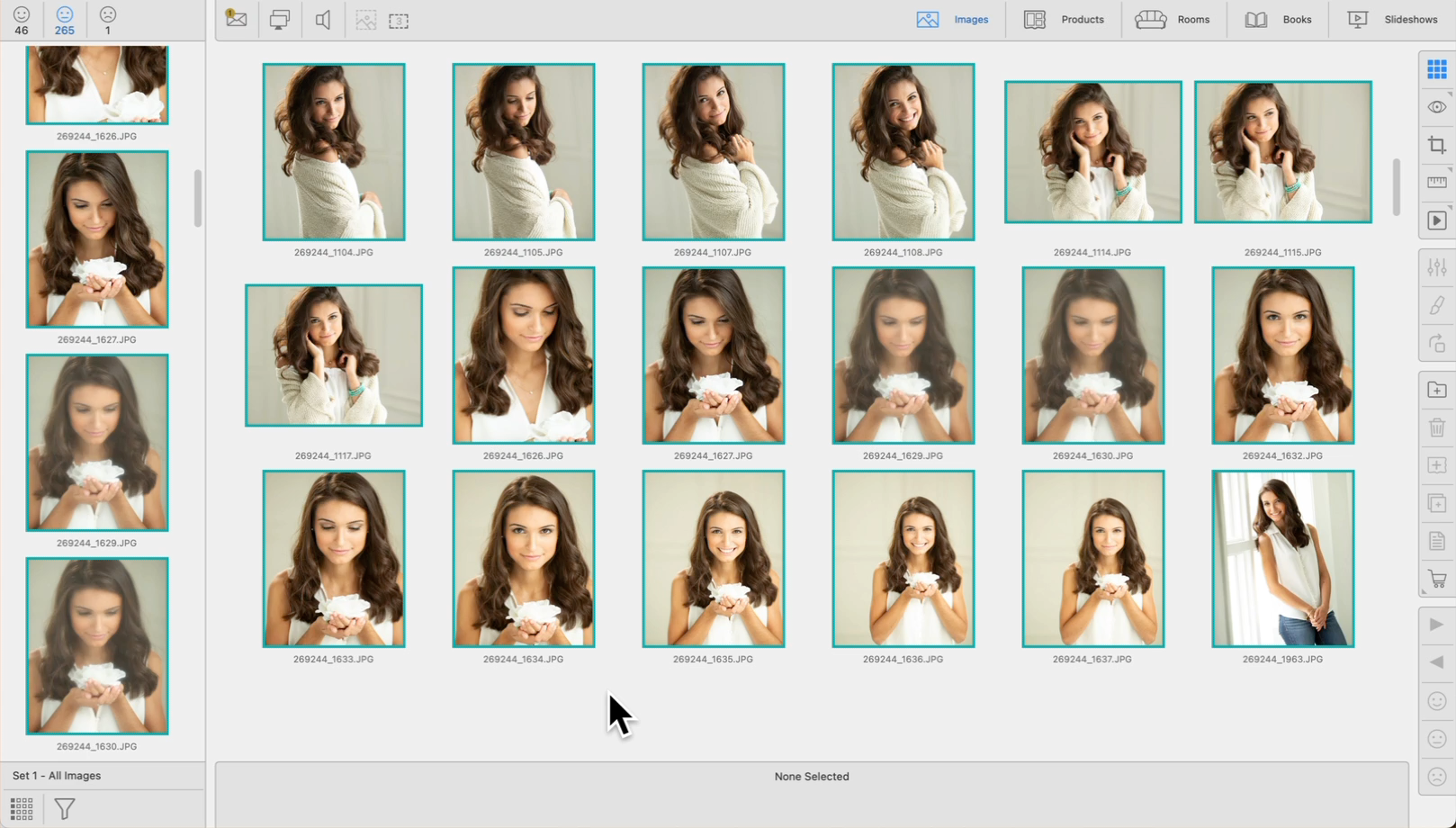Toggle the sad face filter showing 1
Image resolution: width=1456 pixels, height=828 pixels.
(108, 21)
